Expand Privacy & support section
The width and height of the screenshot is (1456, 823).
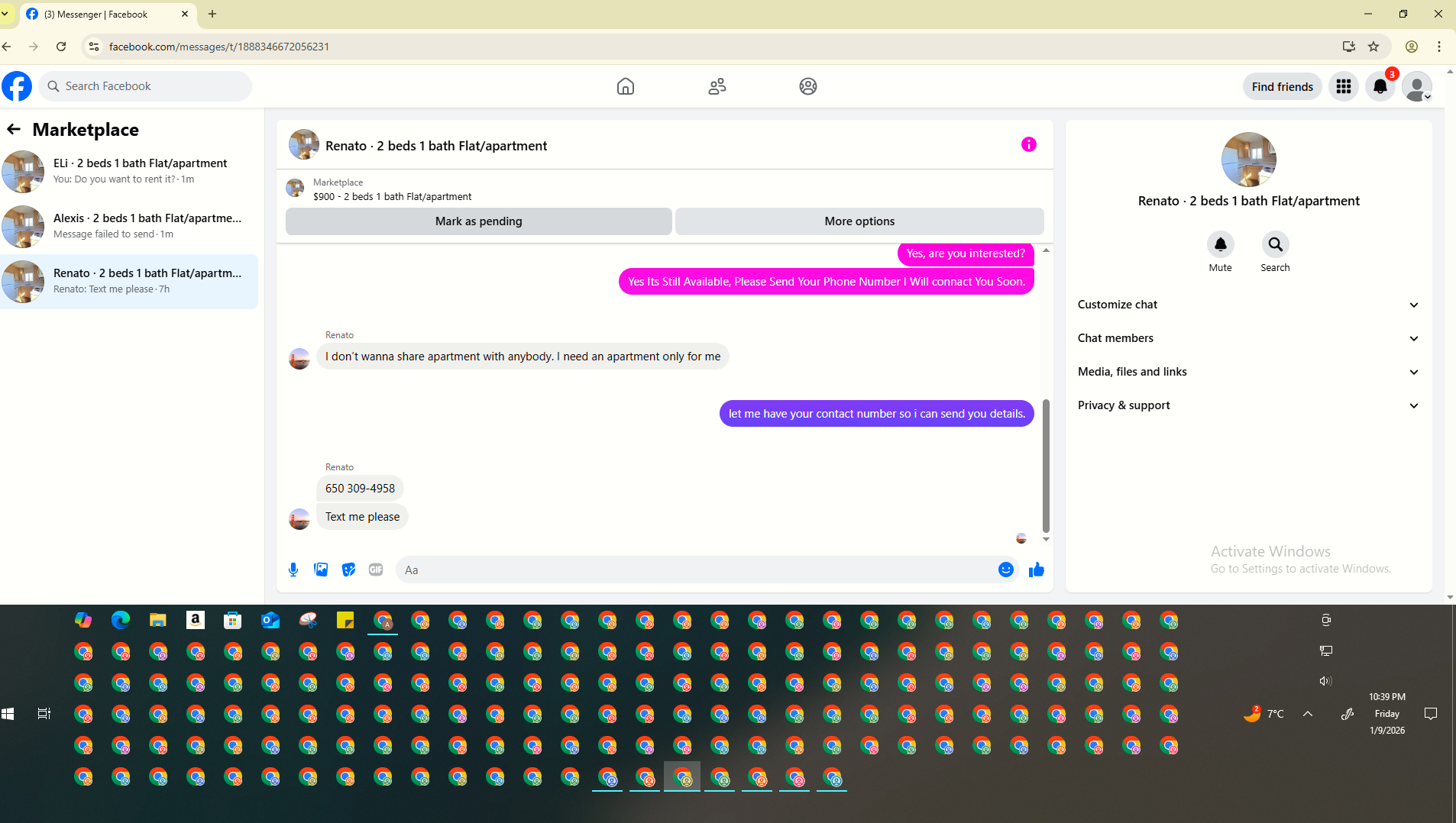(x=1249, y=405)
